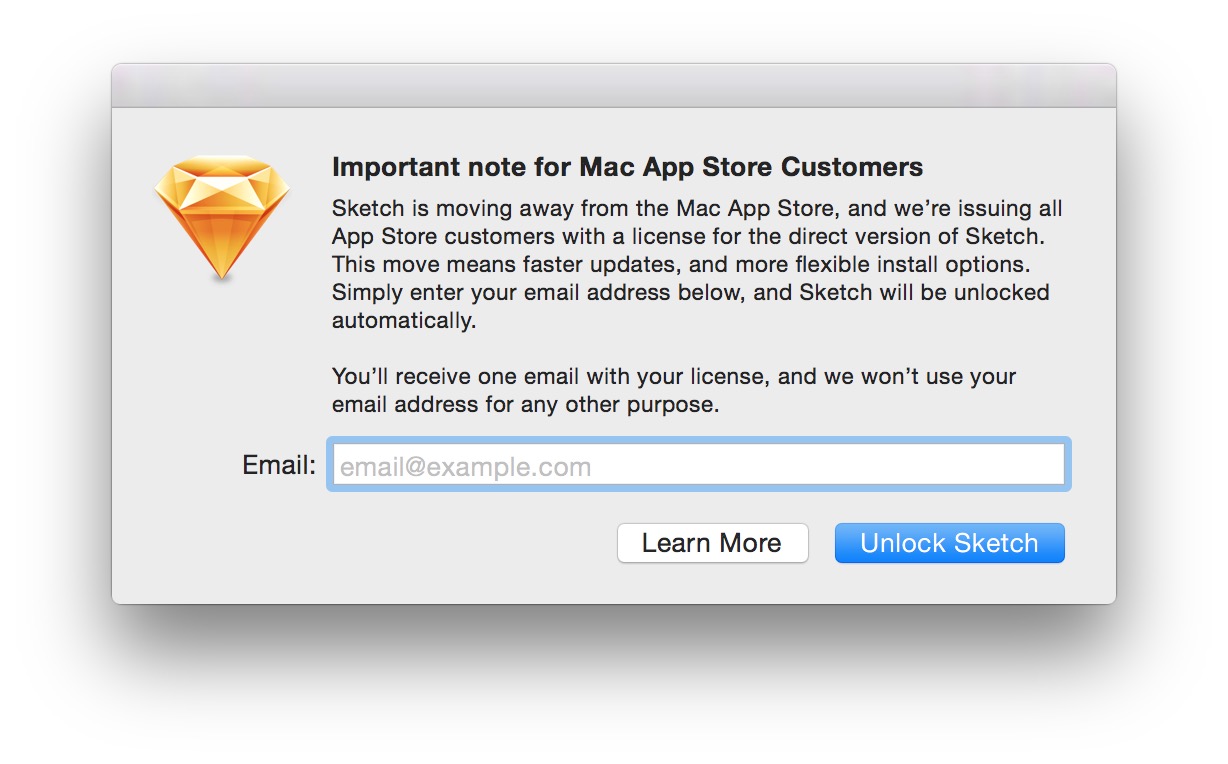
Task: Click the dialog window's gray title bar
Action: coord(613,86)
